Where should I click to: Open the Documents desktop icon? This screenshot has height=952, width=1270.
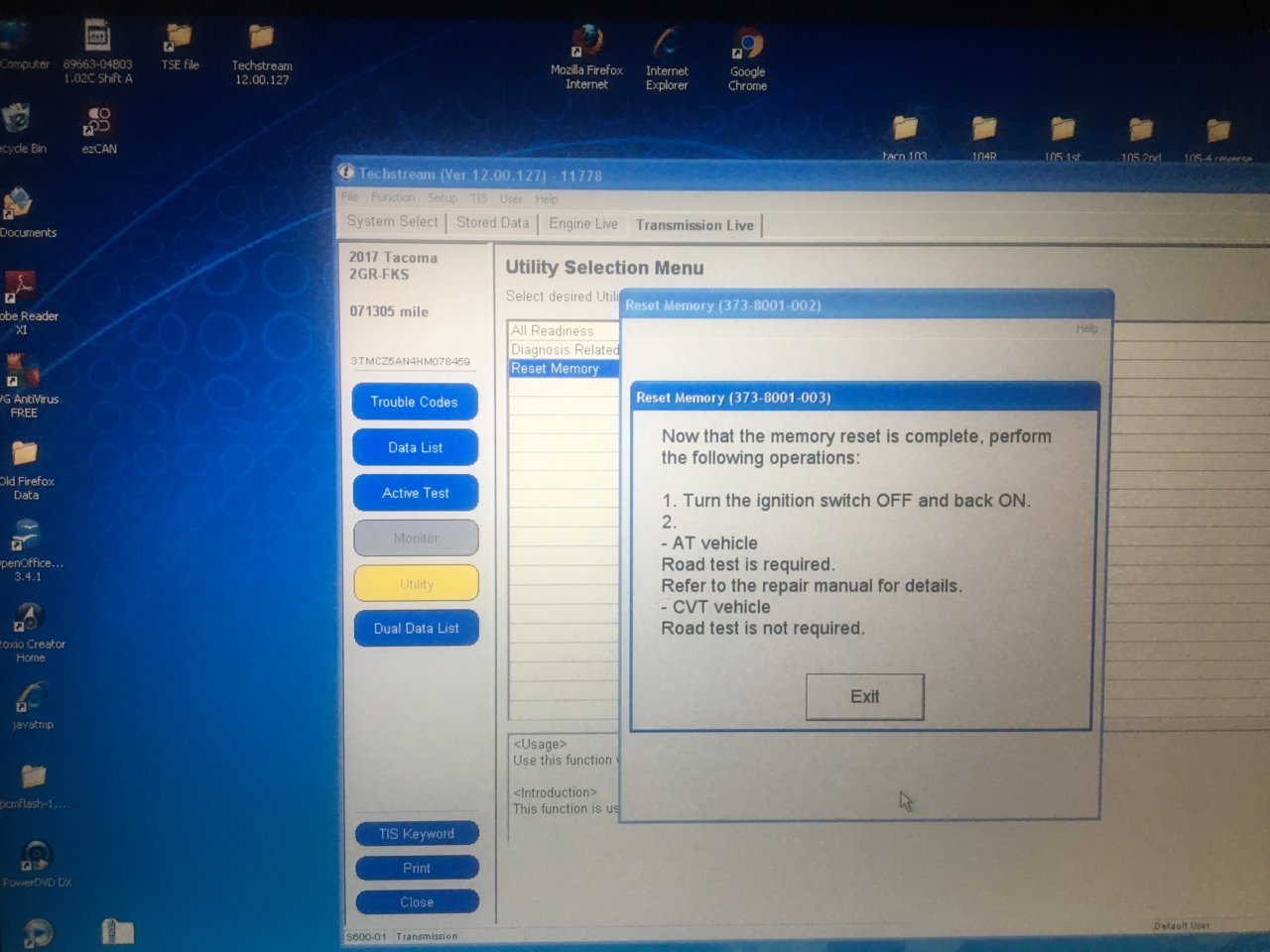25,212
